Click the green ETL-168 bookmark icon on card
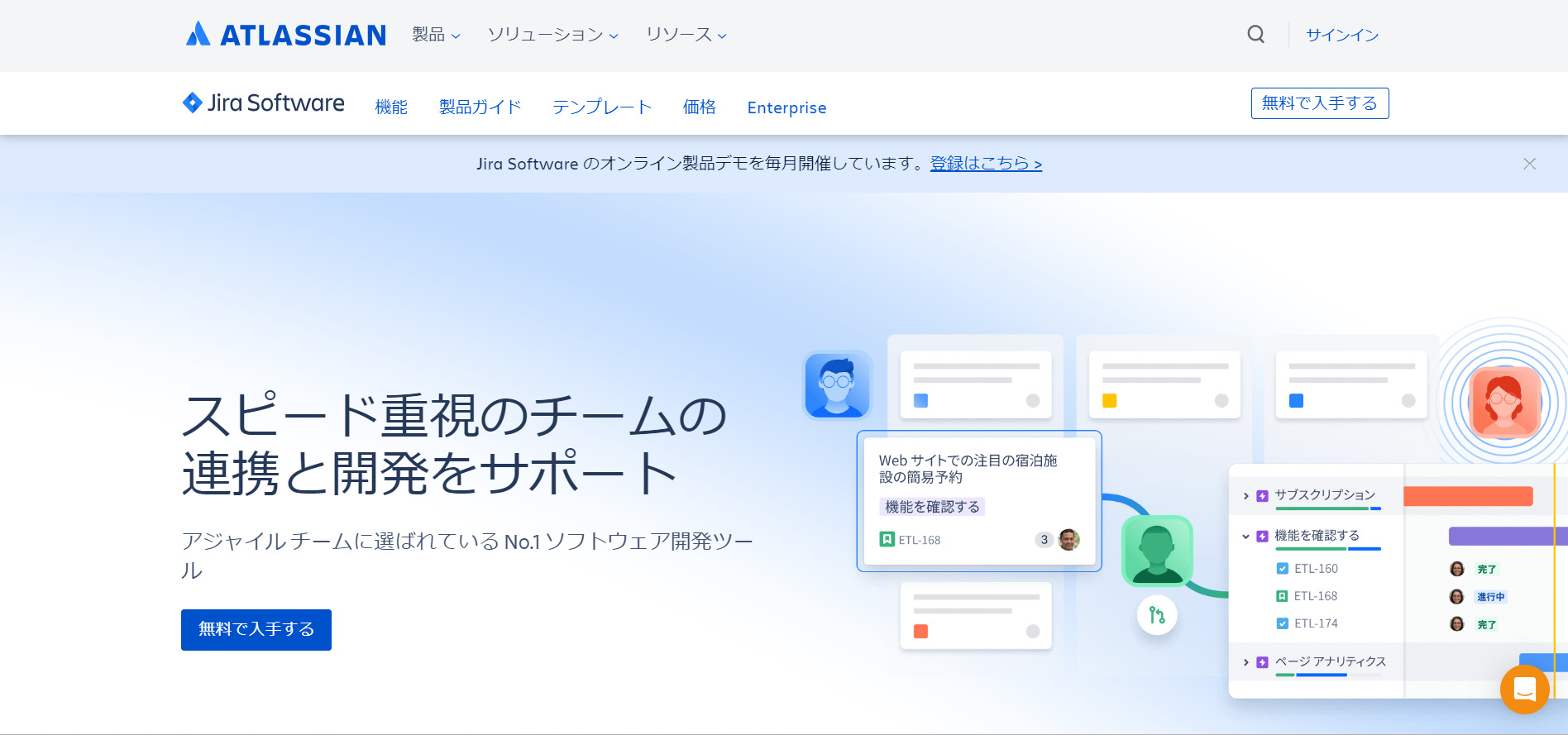The height and width of the screenshot is (735, 1568). (887, 539)
